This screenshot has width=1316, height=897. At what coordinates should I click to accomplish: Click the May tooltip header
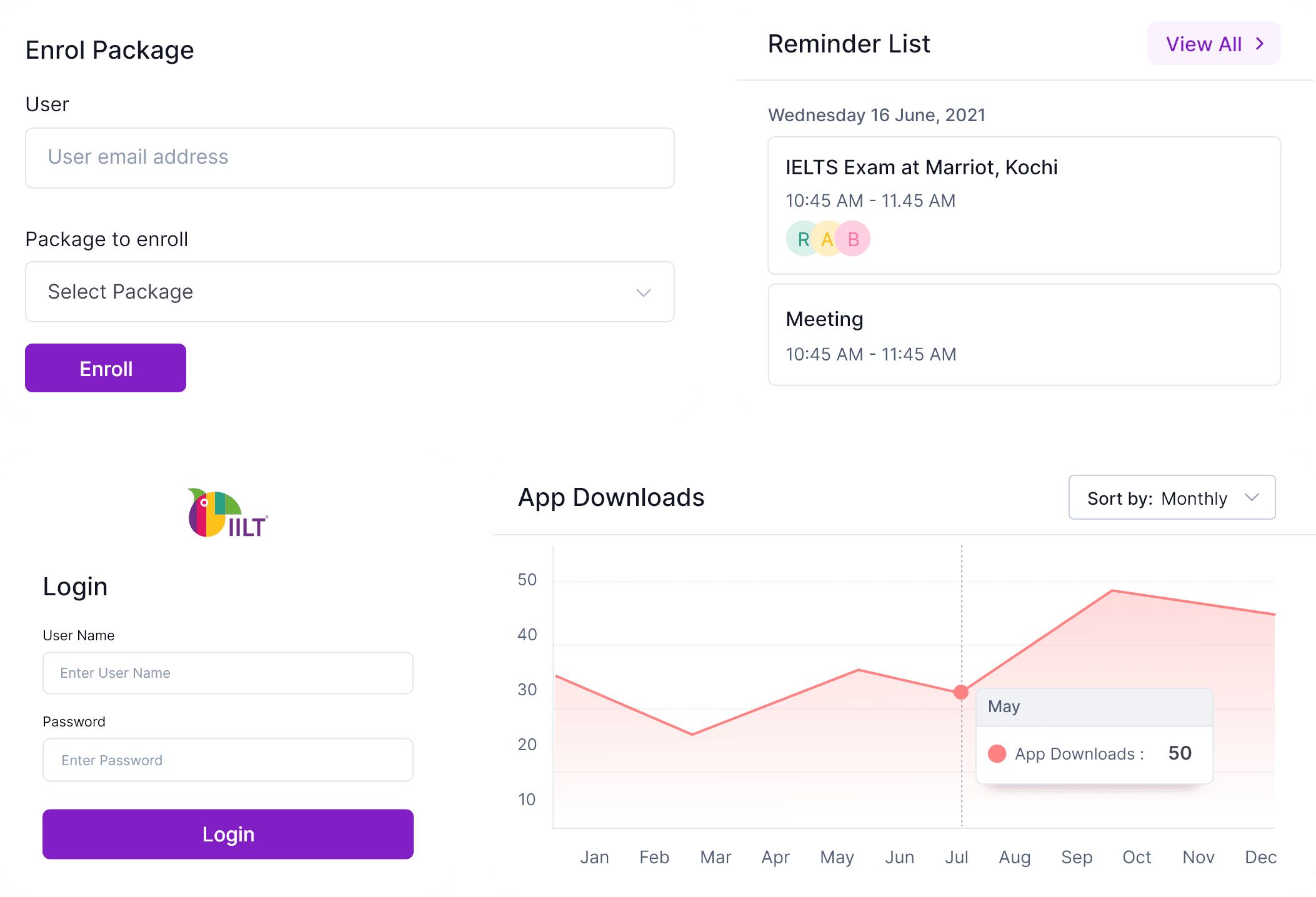1094,706
